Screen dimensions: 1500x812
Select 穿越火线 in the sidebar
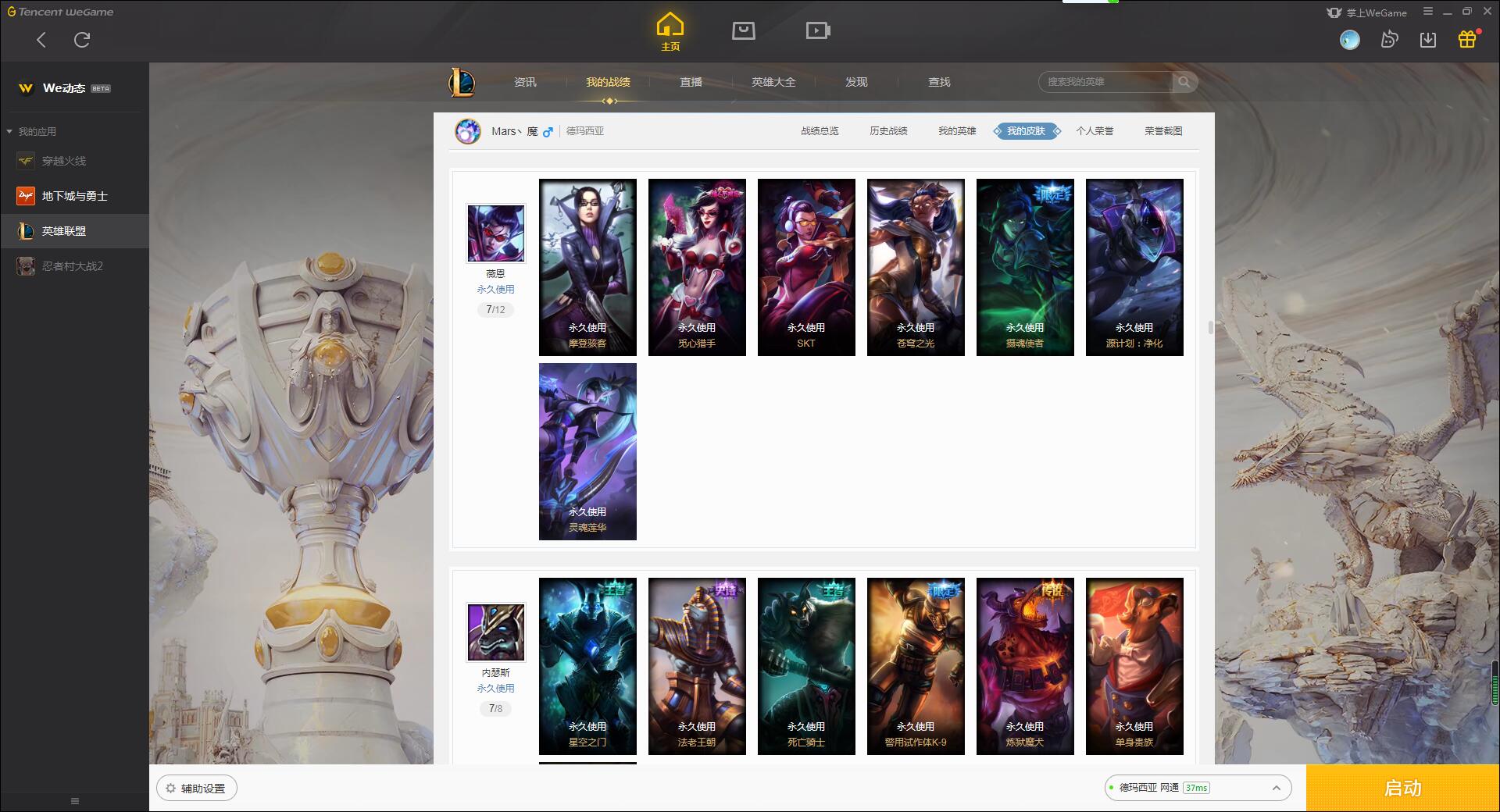[74, 161]
